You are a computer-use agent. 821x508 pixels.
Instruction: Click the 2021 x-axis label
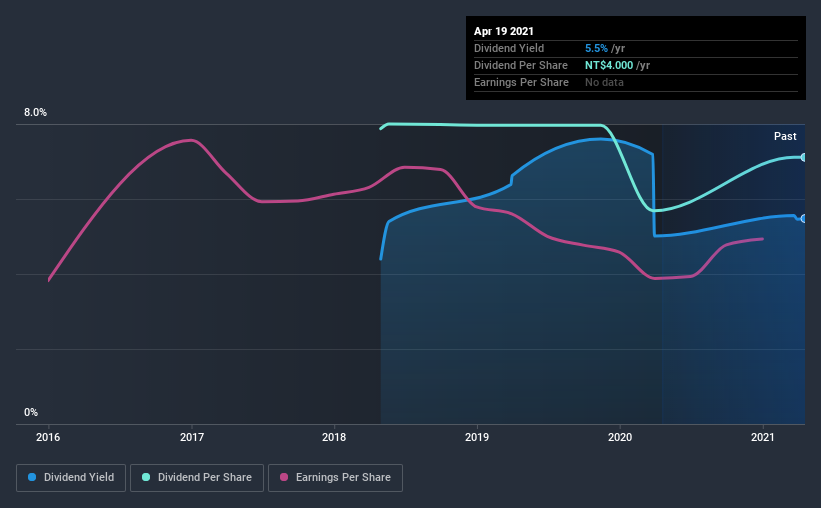click(762, 437)
